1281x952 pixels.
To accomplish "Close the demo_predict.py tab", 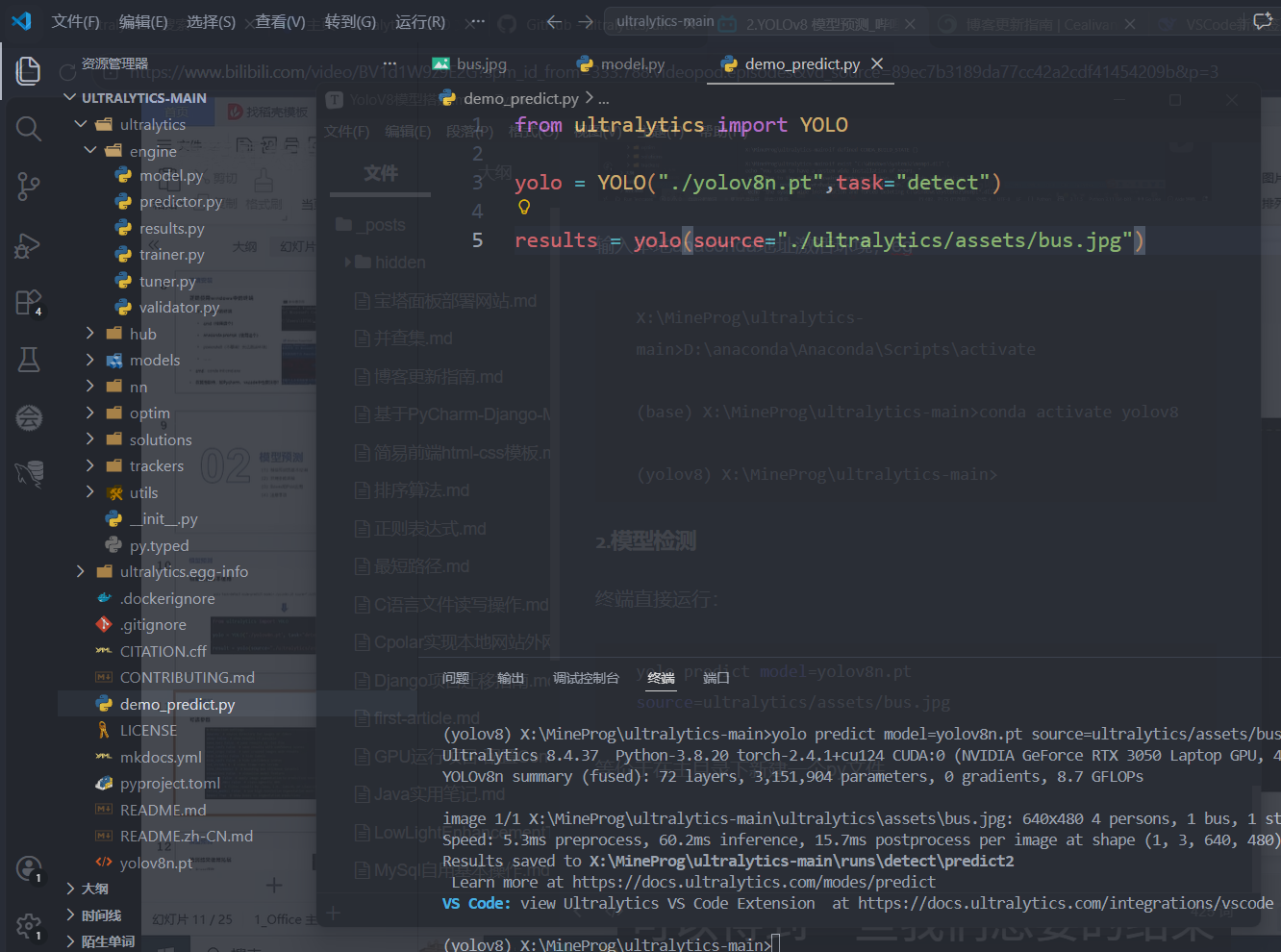I will point(877,63).
